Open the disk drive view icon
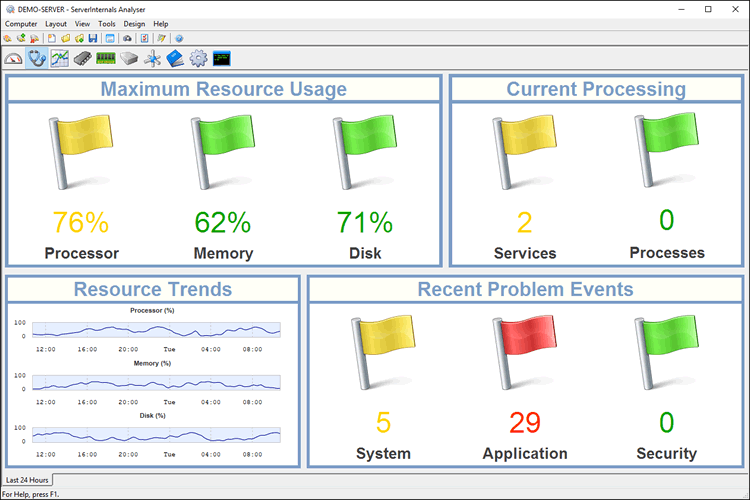The image size is (750, 500). pos(129,58)
